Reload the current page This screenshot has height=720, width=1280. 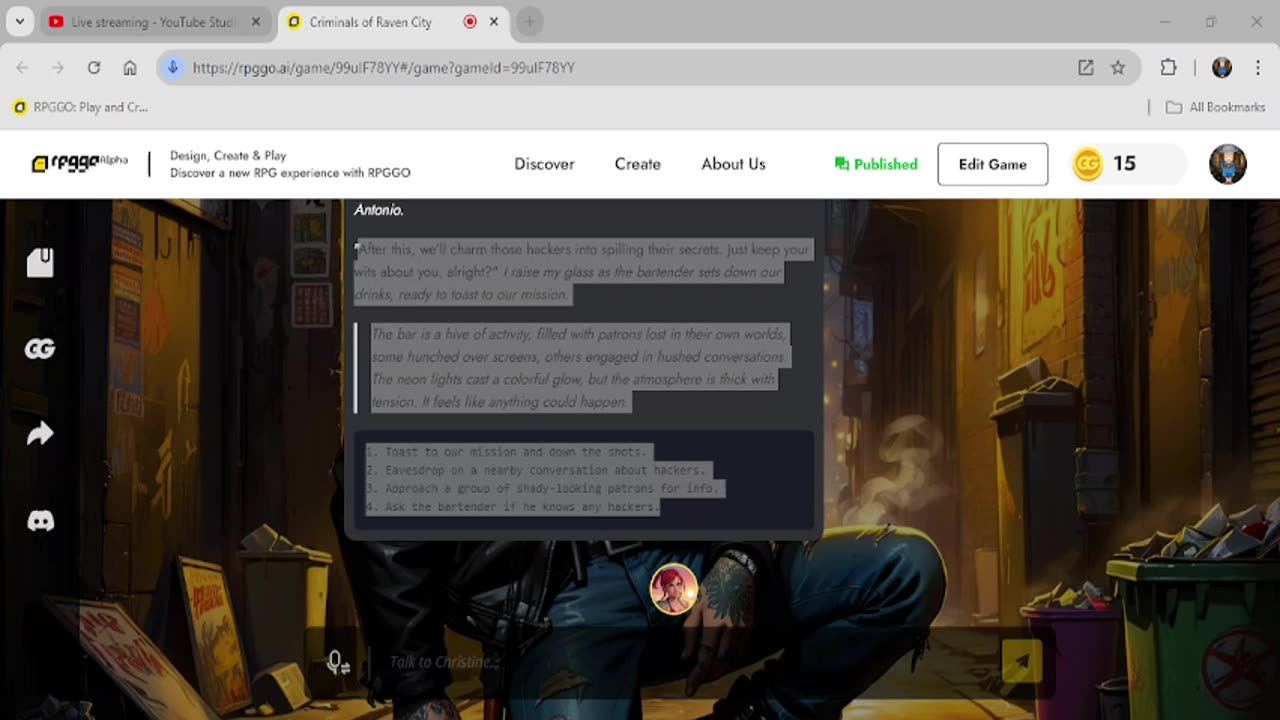(x=94, y=68)
